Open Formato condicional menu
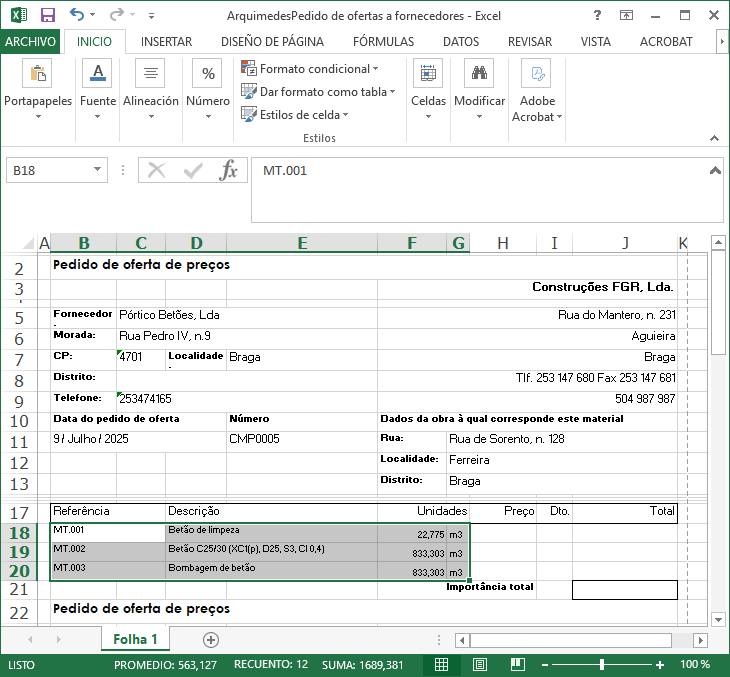This screenshot has width=730, height=677. [310, 68]
